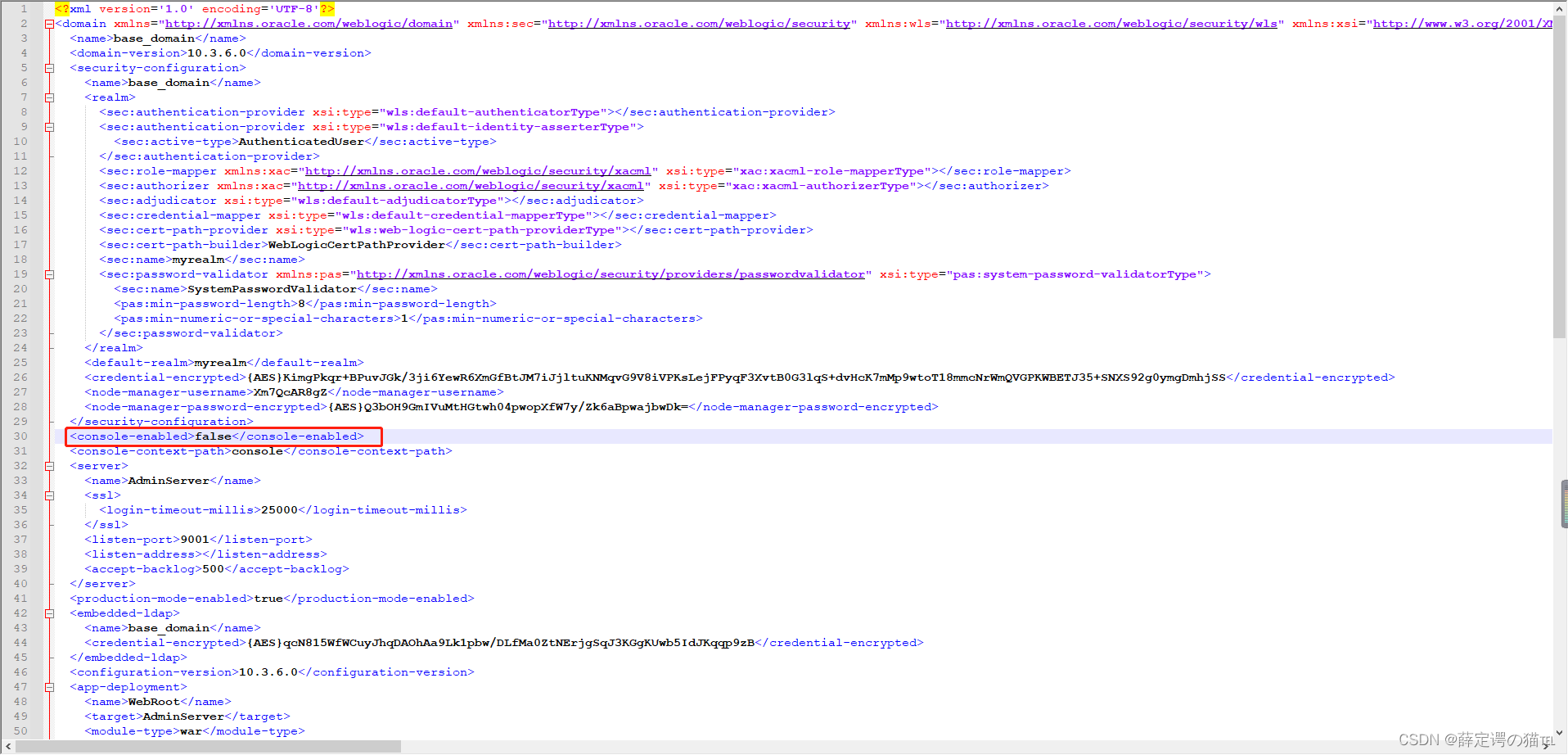Click 'base_domain' name on line 43
The width and height of the screenshot is (1568, 755).
tap(169, 628)
